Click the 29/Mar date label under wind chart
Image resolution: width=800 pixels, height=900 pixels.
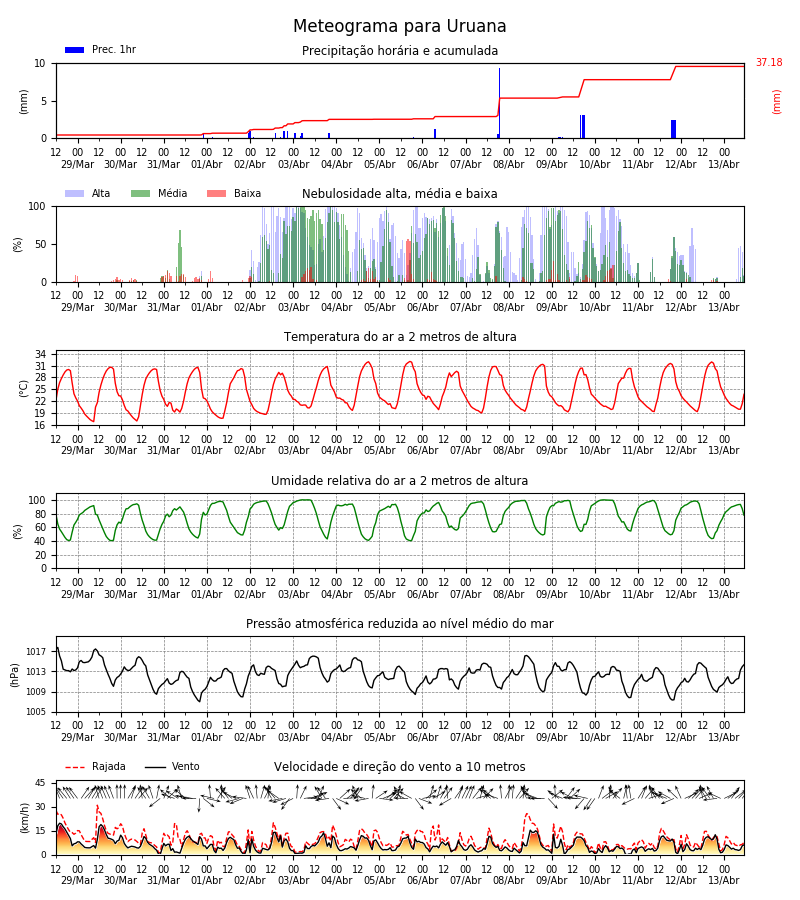[x=77, y=880]
